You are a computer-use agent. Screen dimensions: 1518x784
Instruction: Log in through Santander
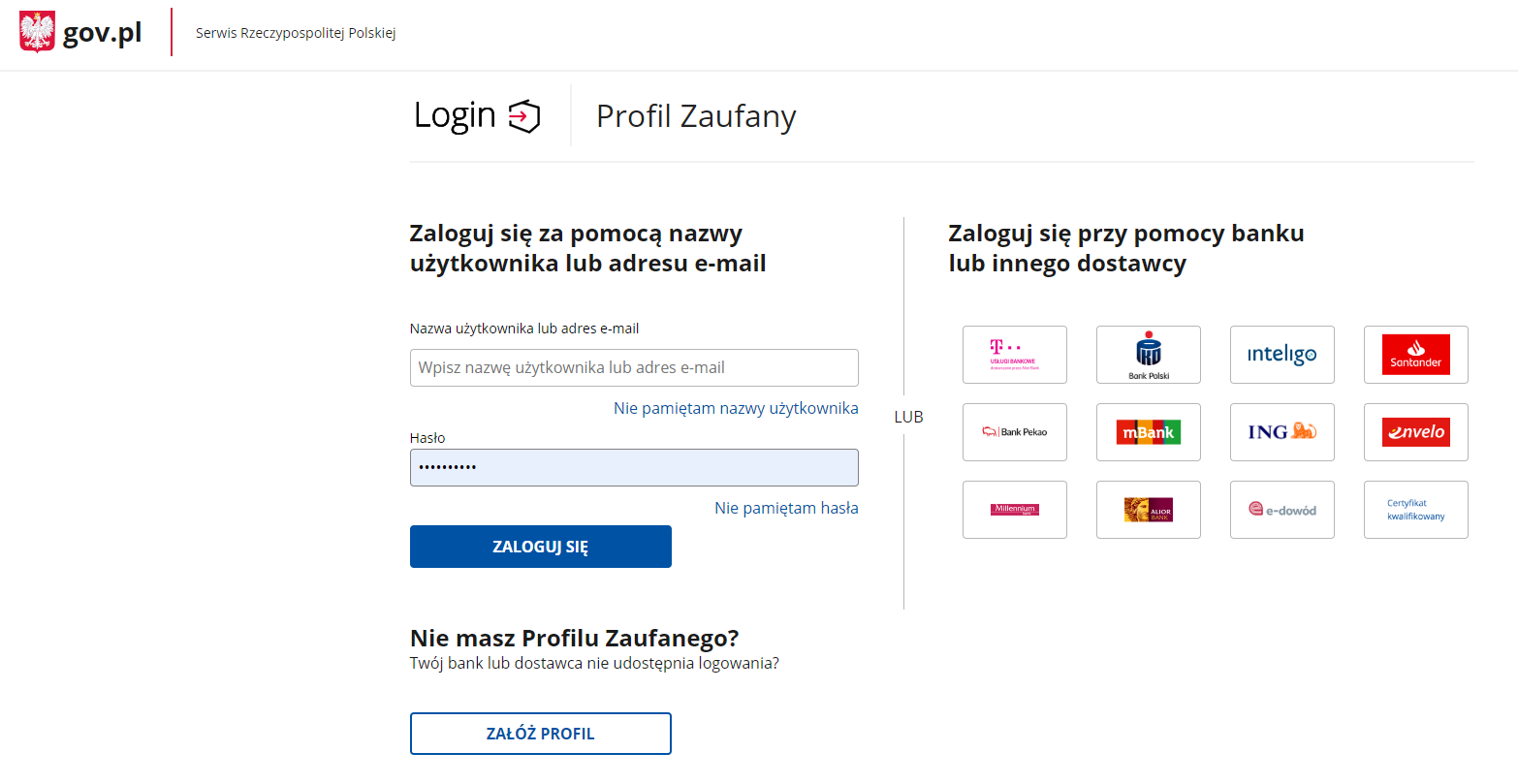coord(1415,355)
